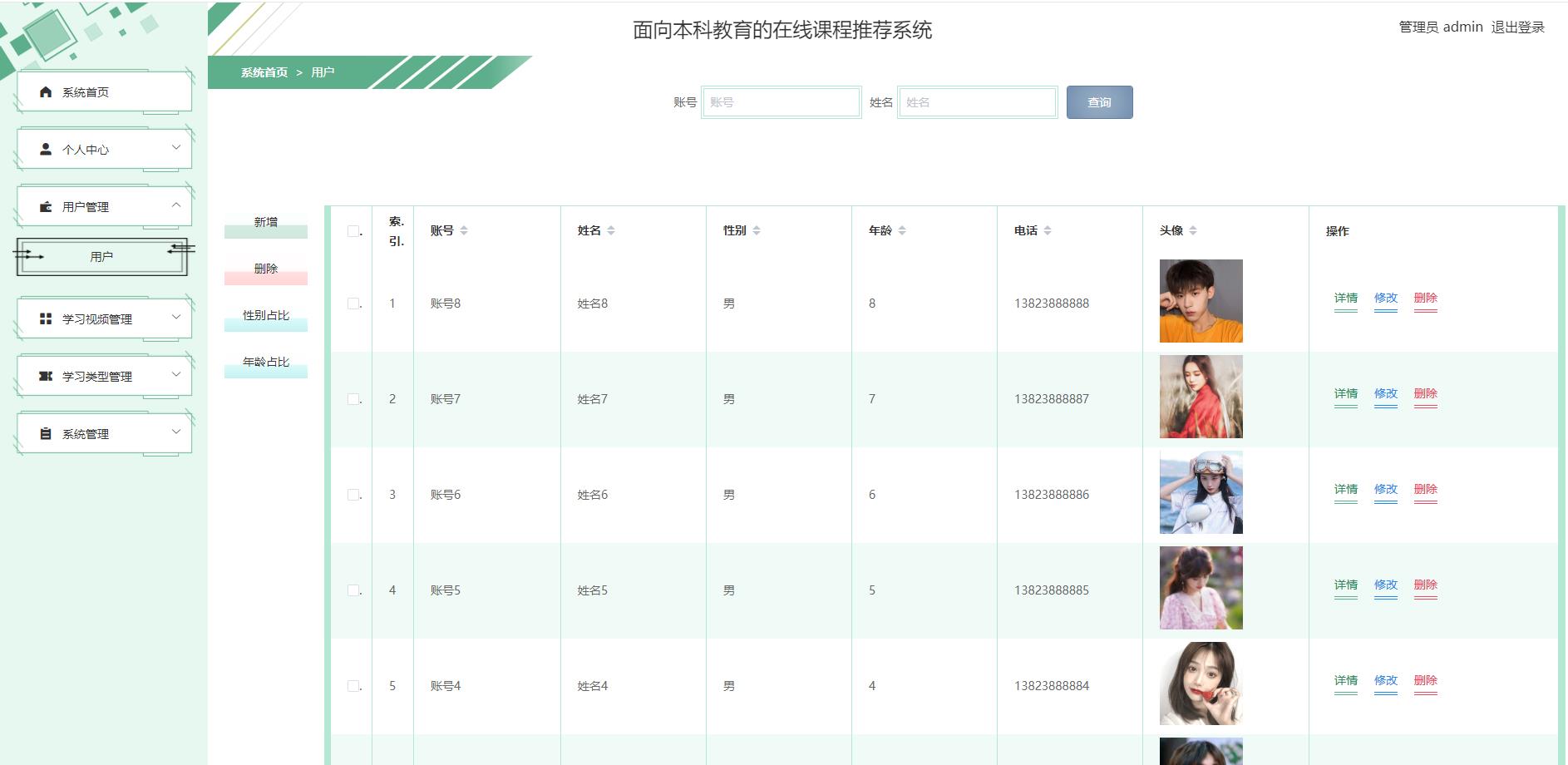Click the avatar thumbnail for 账号6

[1201, 492]
